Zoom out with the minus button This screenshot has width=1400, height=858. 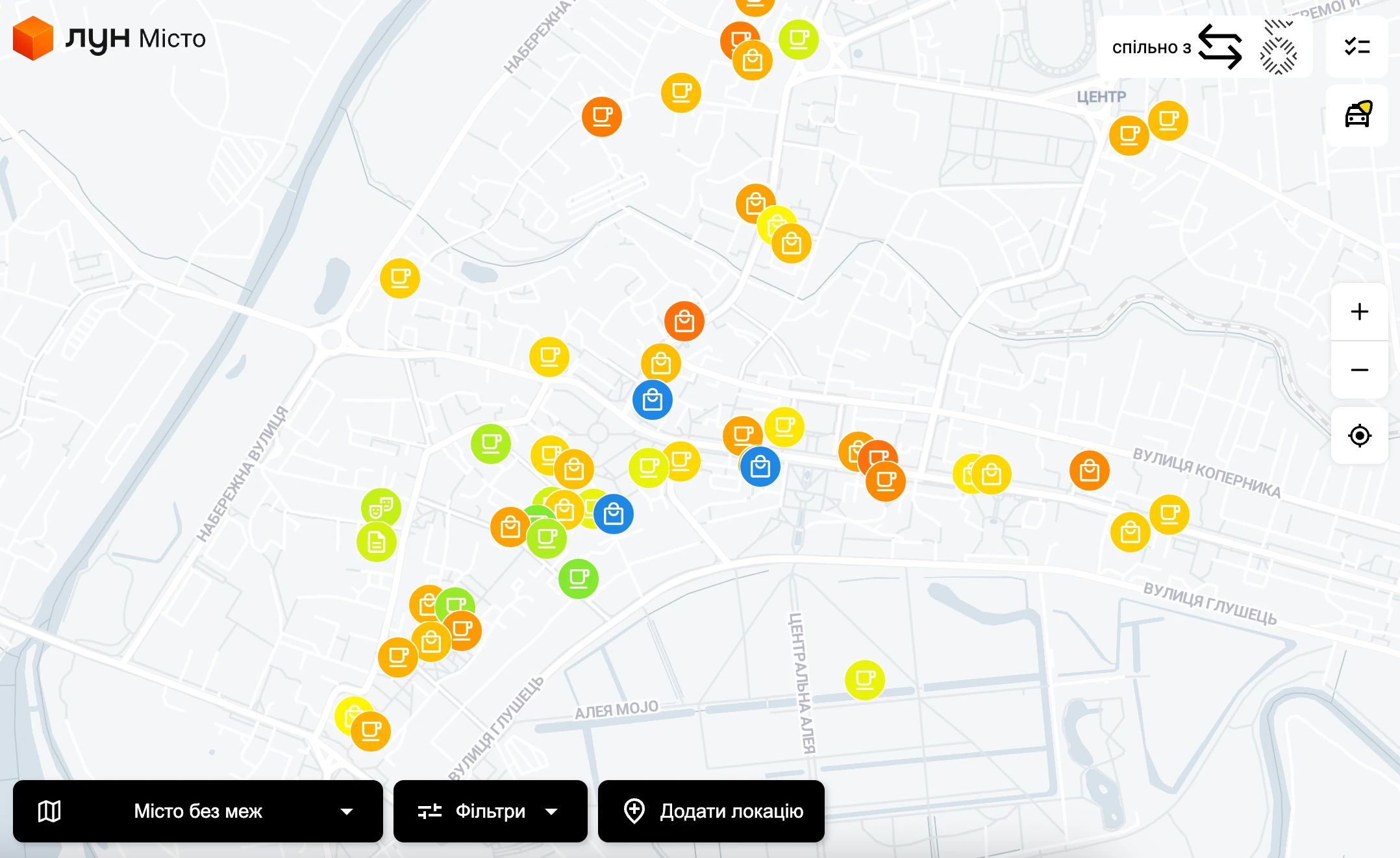(1359, 370)
